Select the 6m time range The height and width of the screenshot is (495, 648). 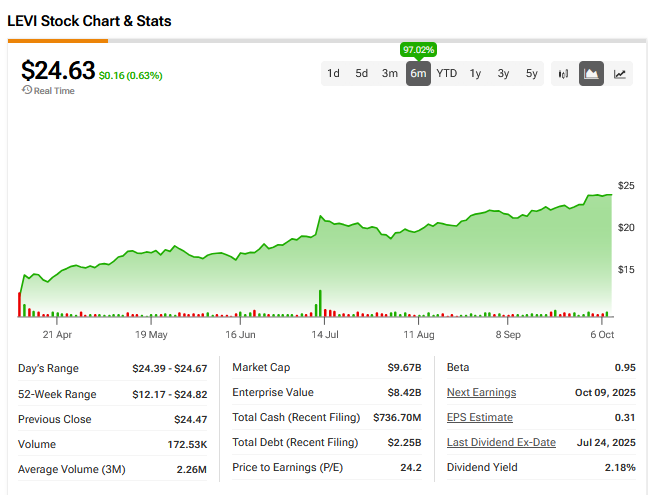pos(418,73)
